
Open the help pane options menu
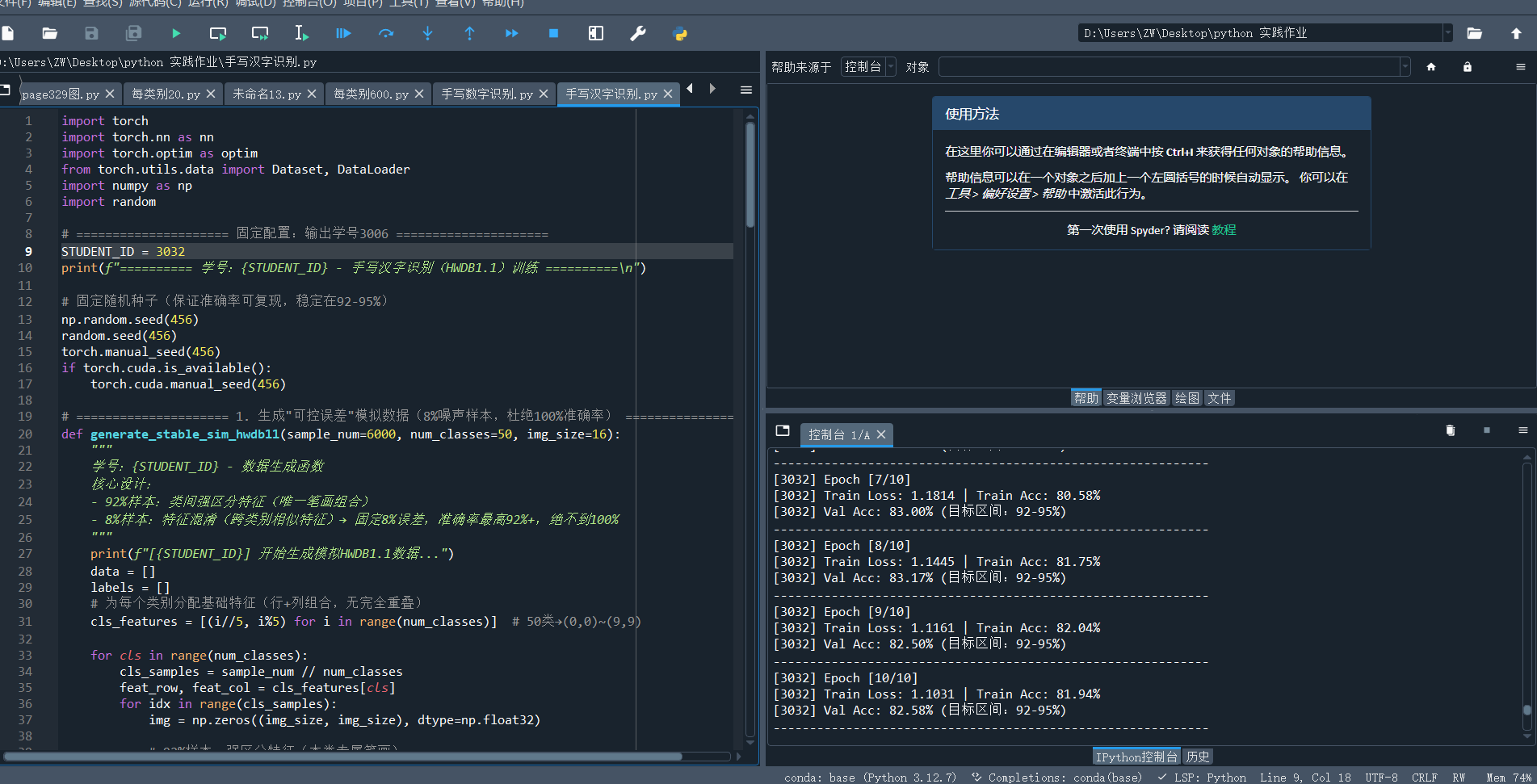1521,67
